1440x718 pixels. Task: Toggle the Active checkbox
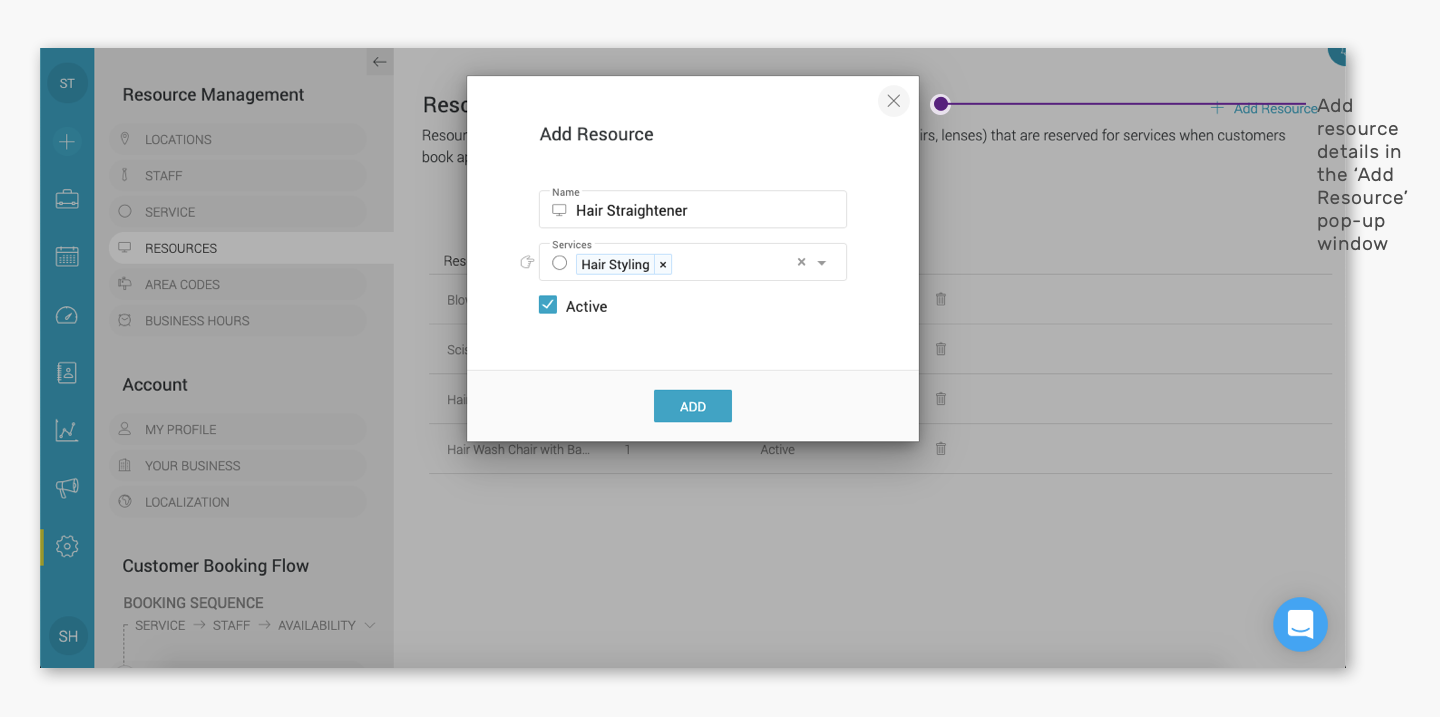(548, 305)
